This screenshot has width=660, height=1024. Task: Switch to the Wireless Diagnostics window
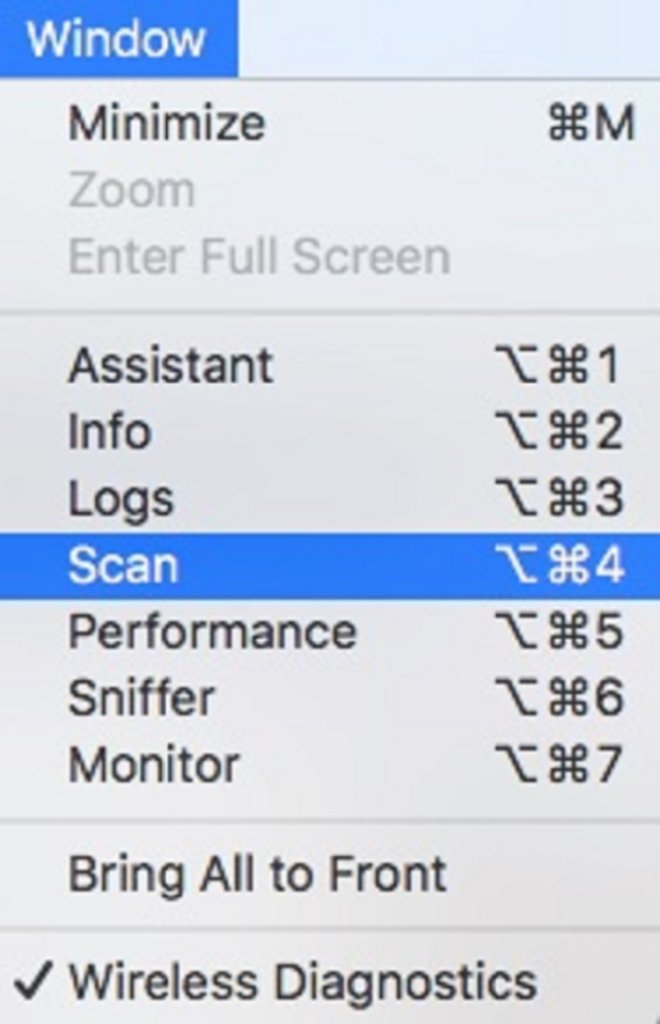[x=301, y=981]
